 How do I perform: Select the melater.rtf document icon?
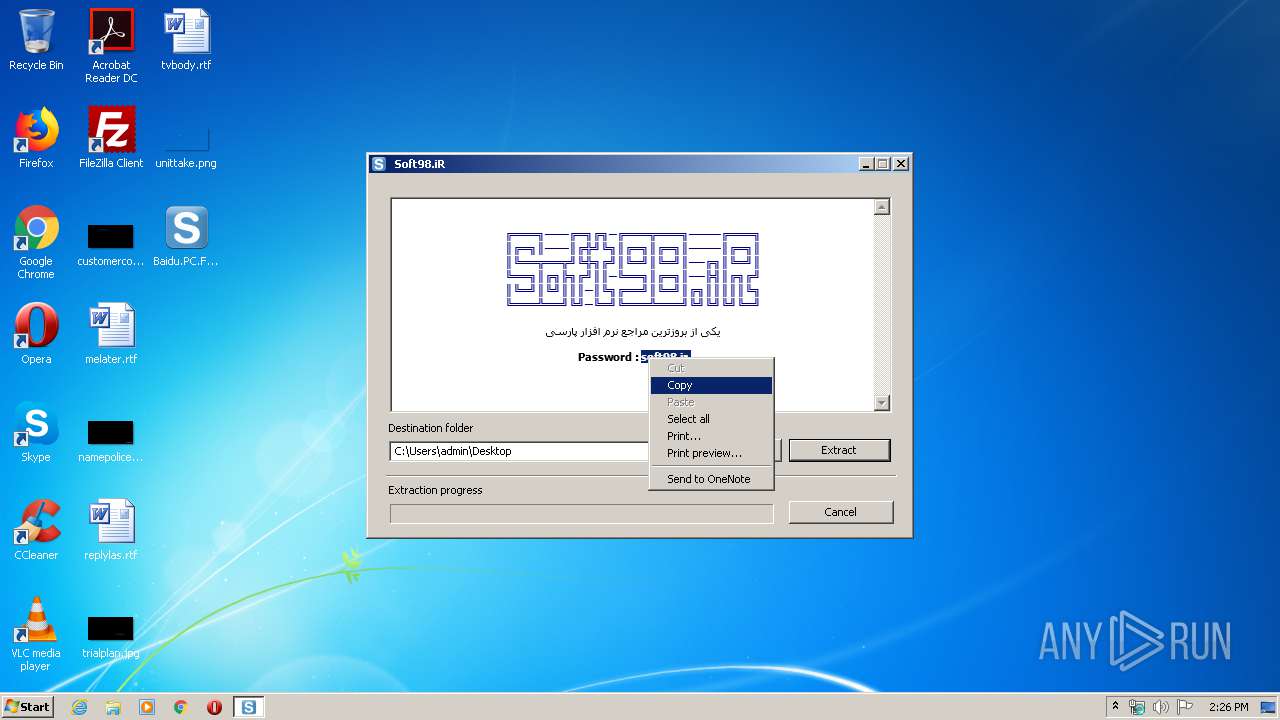point(111,334)
